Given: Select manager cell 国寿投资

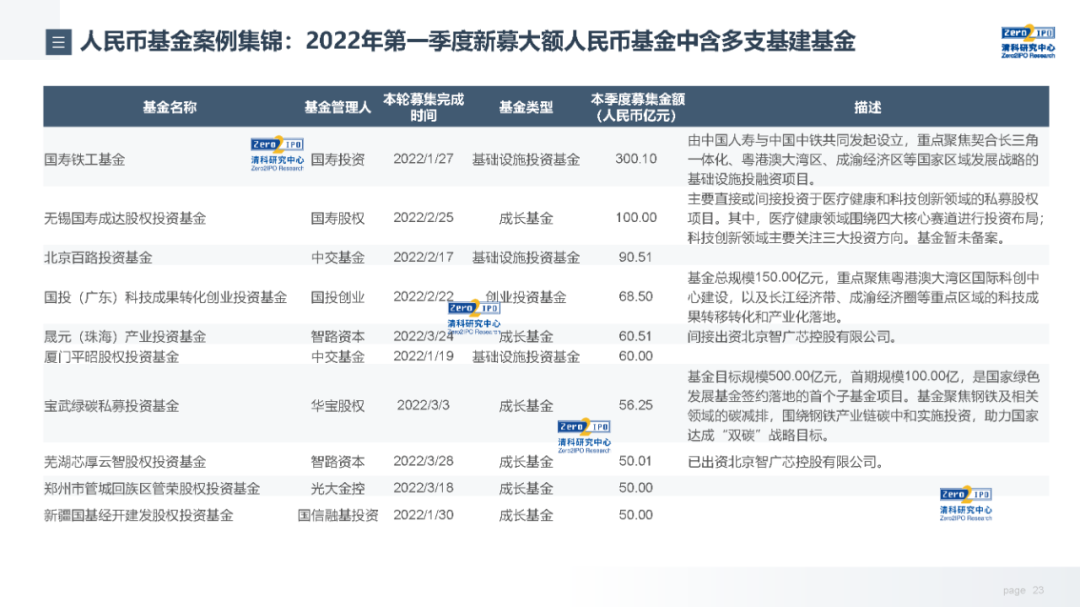Looking at the screenshot, I should [338, 160].
